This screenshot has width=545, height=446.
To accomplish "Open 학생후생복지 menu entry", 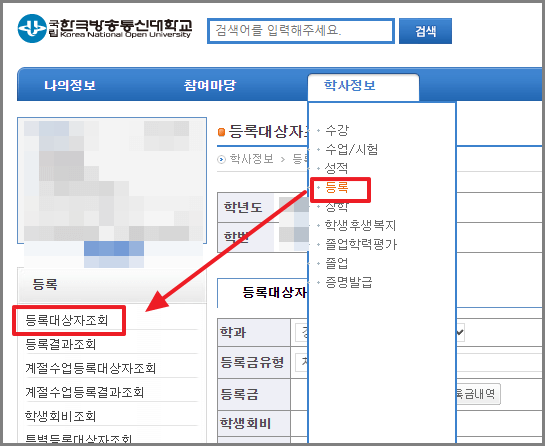I will click(x=360, y=225).
